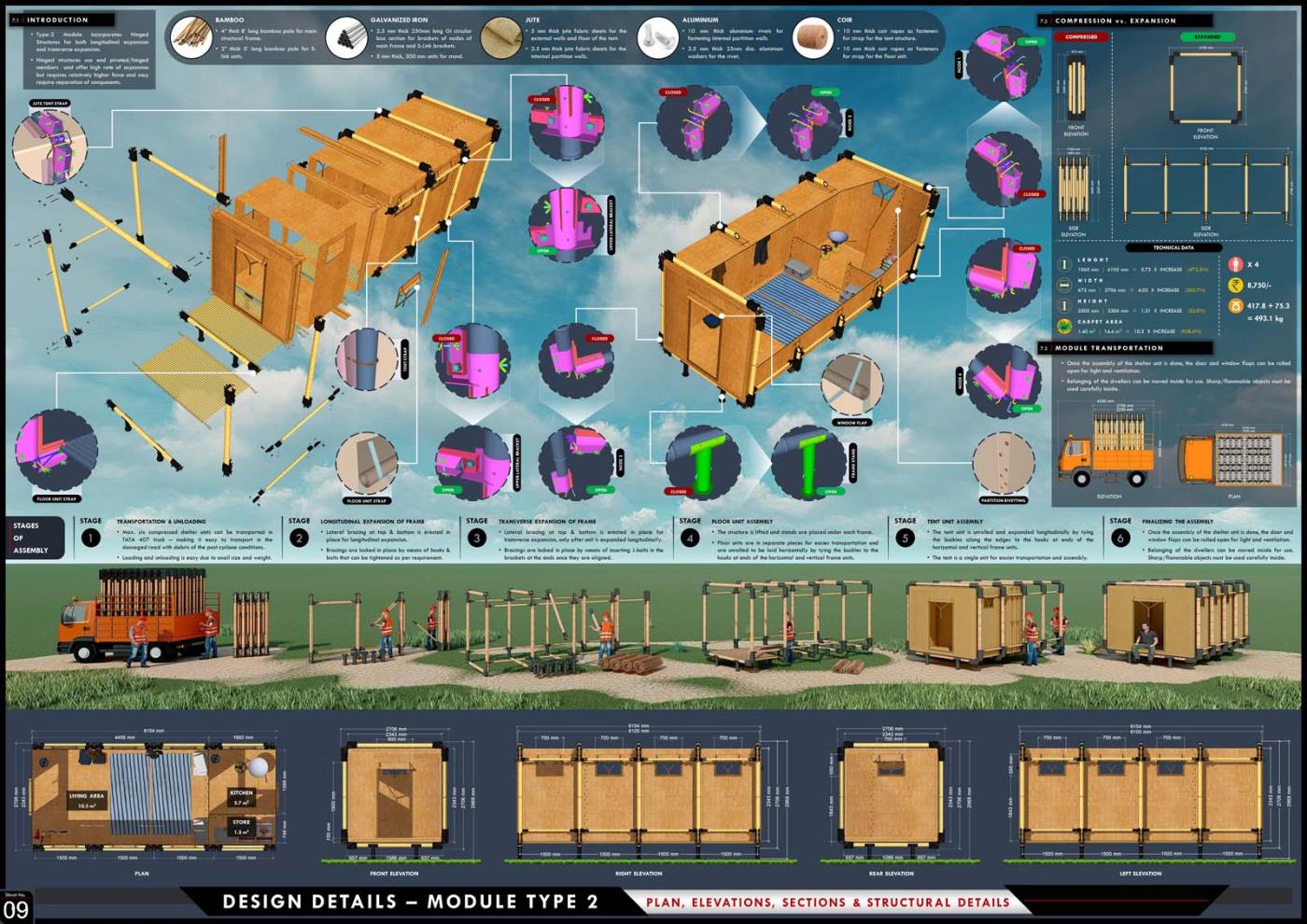Image resolution: width=1307 pixels, height=924 pixels.
Task: Select the Coir rope roll icon
Action: [812, 38]
